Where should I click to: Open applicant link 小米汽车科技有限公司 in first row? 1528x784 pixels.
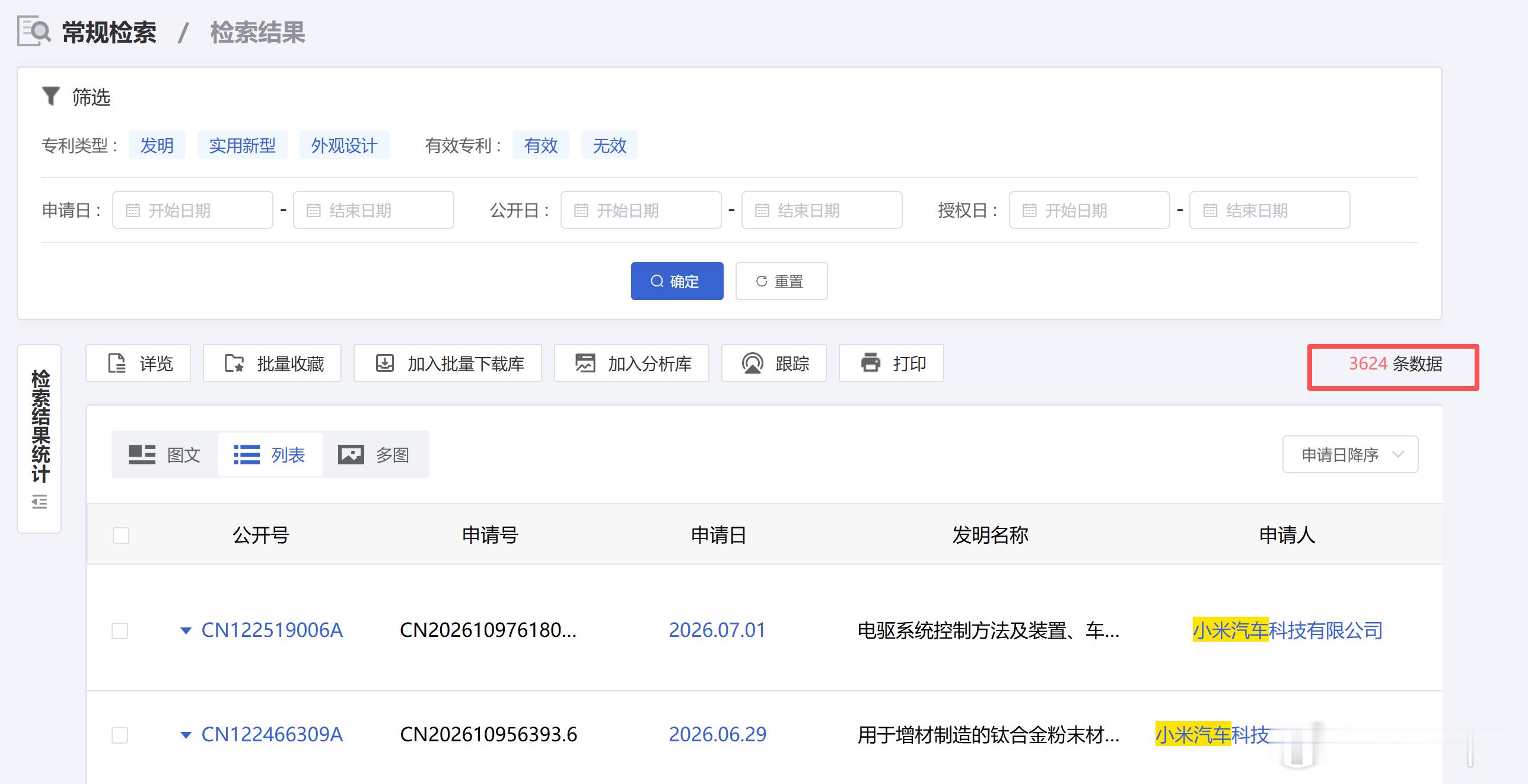(x=1288, y=630)
